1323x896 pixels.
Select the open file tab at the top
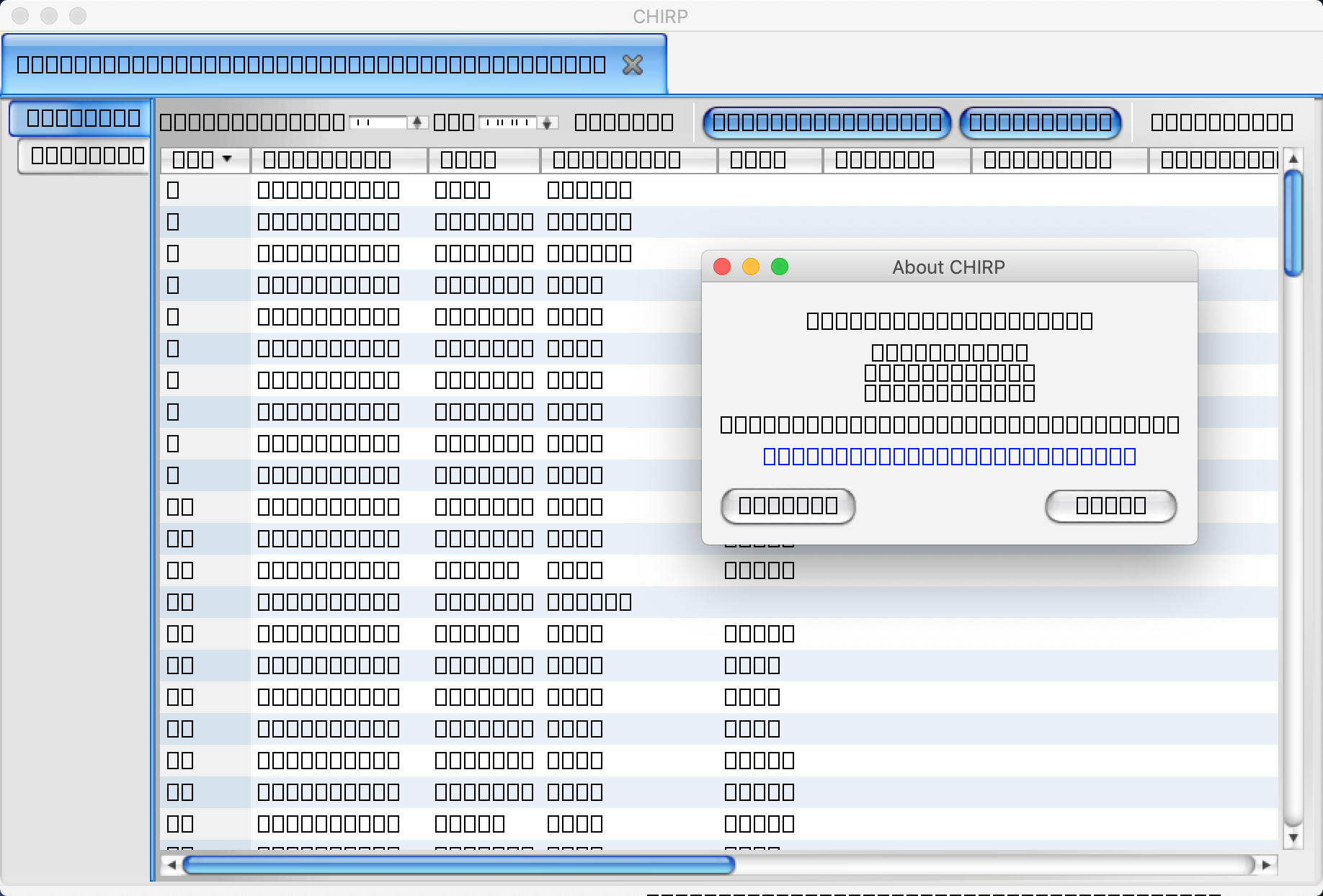point(334,64)
